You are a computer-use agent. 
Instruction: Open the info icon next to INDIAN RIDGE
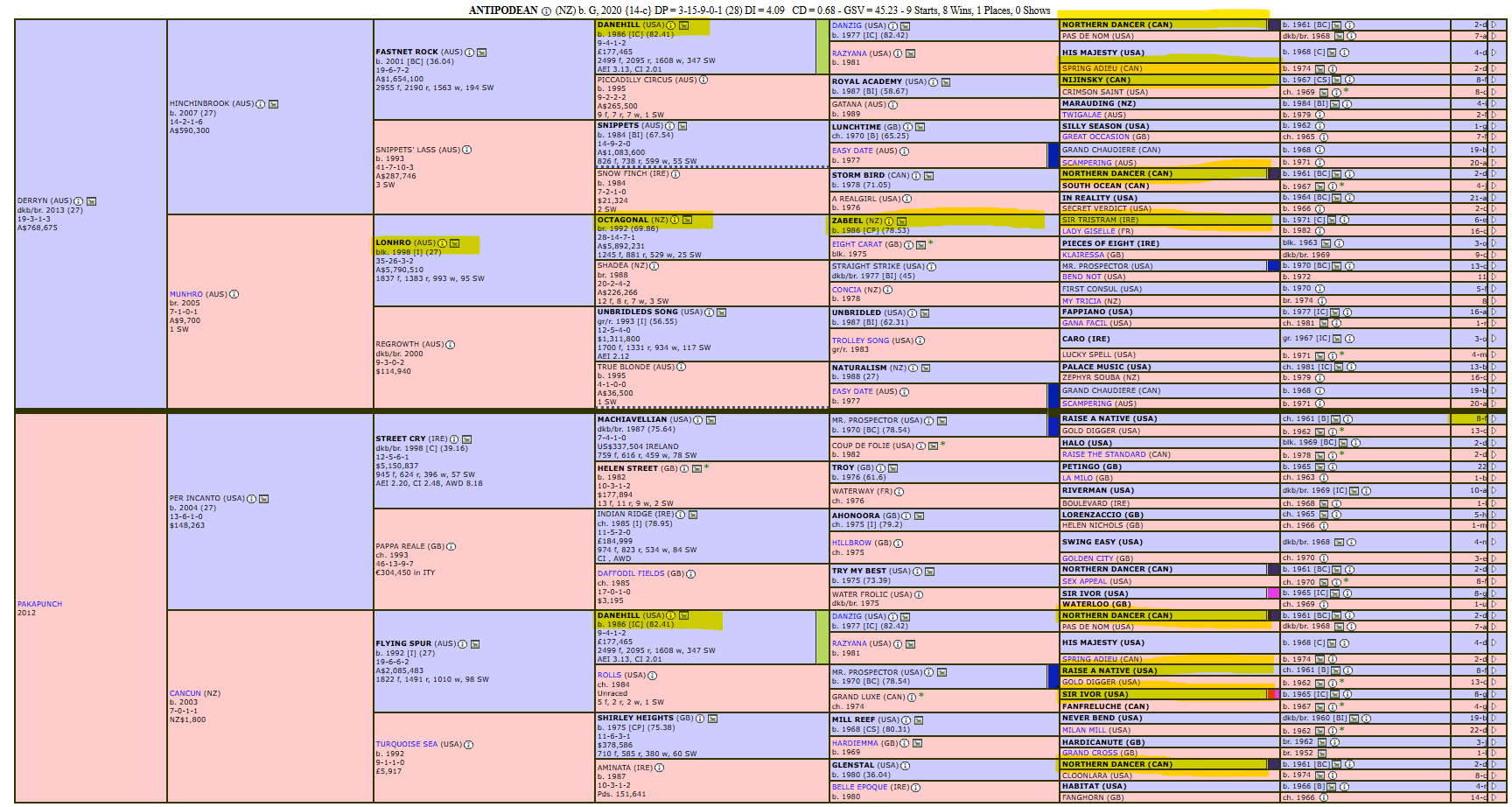point(681,515)
